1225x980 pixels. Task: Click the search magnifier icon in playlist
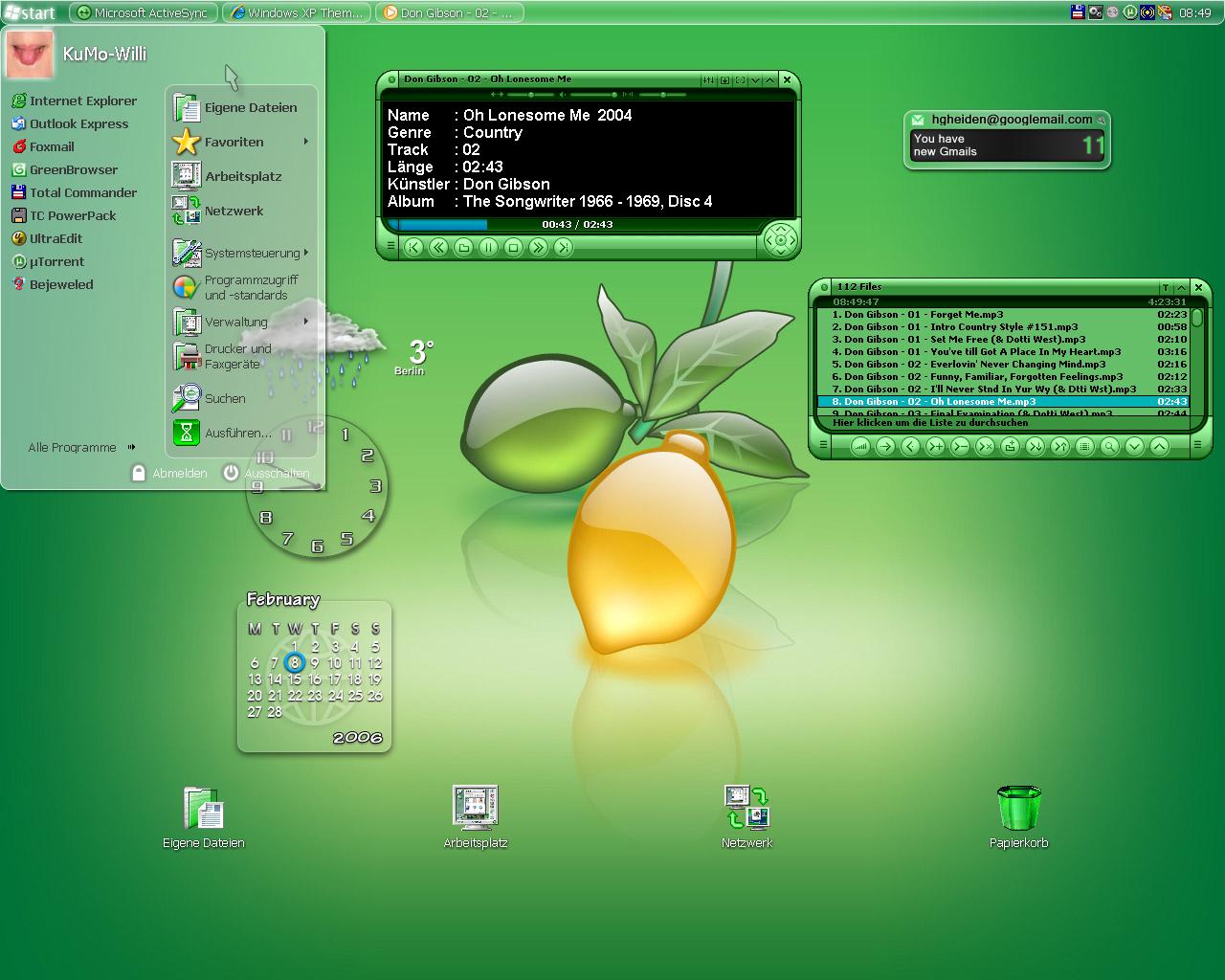coord(1109,446)
